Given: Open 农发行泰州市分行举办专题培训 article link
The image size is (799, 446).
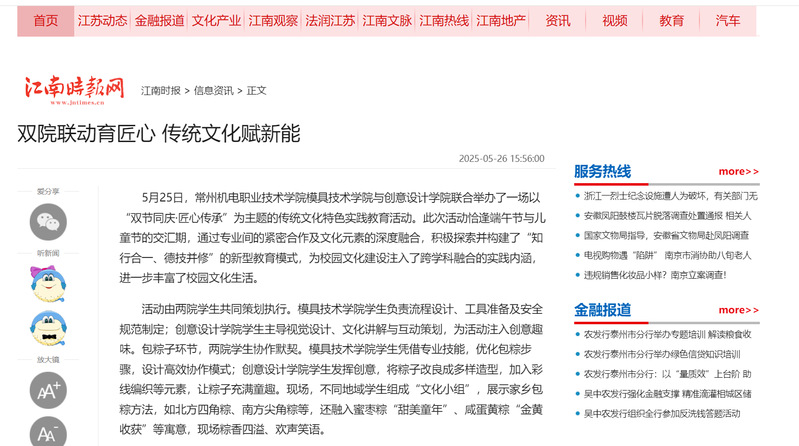Looking at the screenshot, I should pos(667,334).
